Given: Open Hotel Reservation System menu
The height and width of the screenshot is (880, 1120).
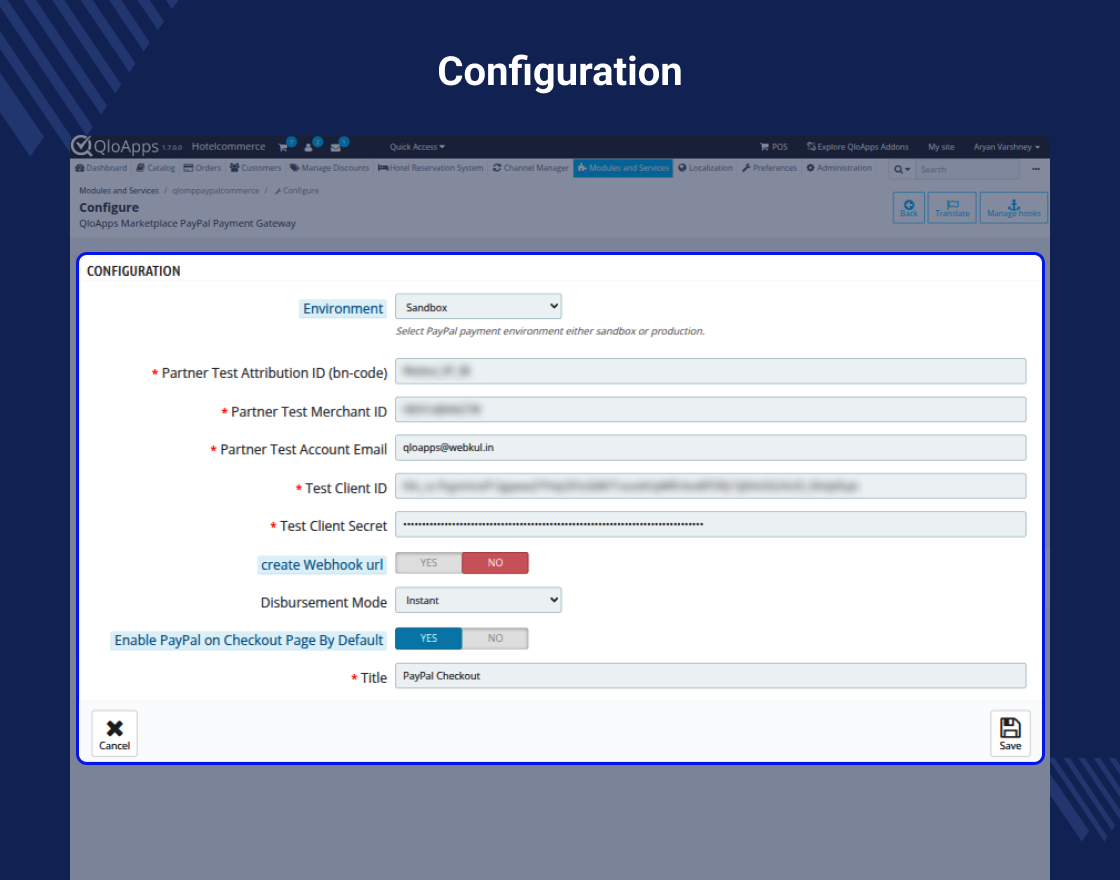Looking at the screenshot, I should click(431, 169).
